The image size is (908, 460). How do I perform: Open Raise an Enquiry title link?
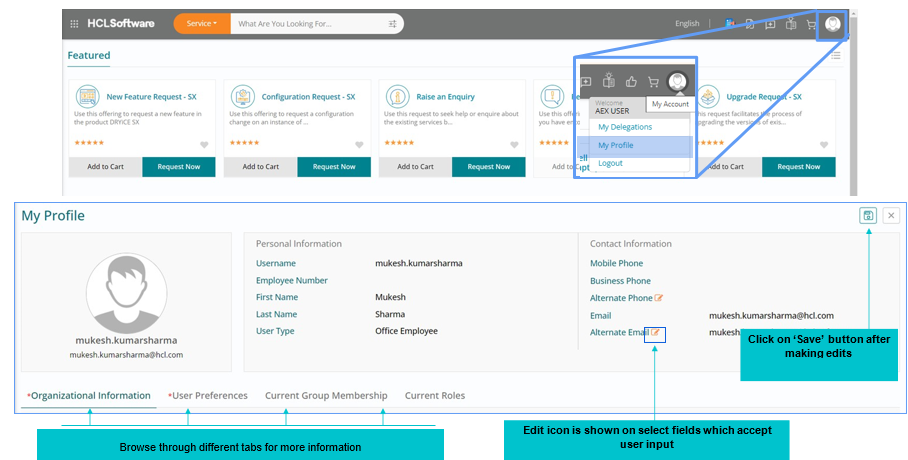pos(445,97)
